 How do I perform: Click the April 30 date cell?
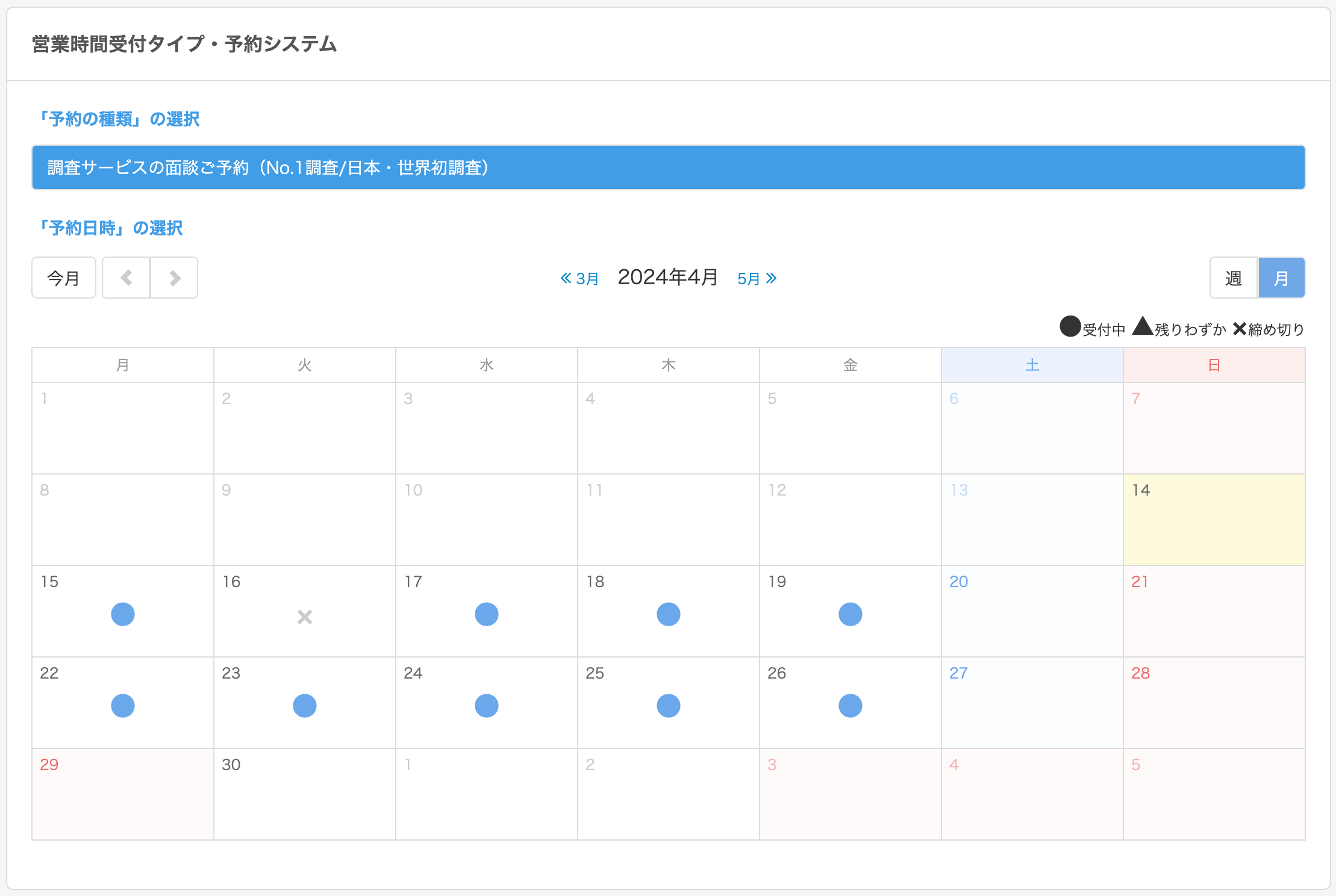pyautogui.click(x=305, y=794)
